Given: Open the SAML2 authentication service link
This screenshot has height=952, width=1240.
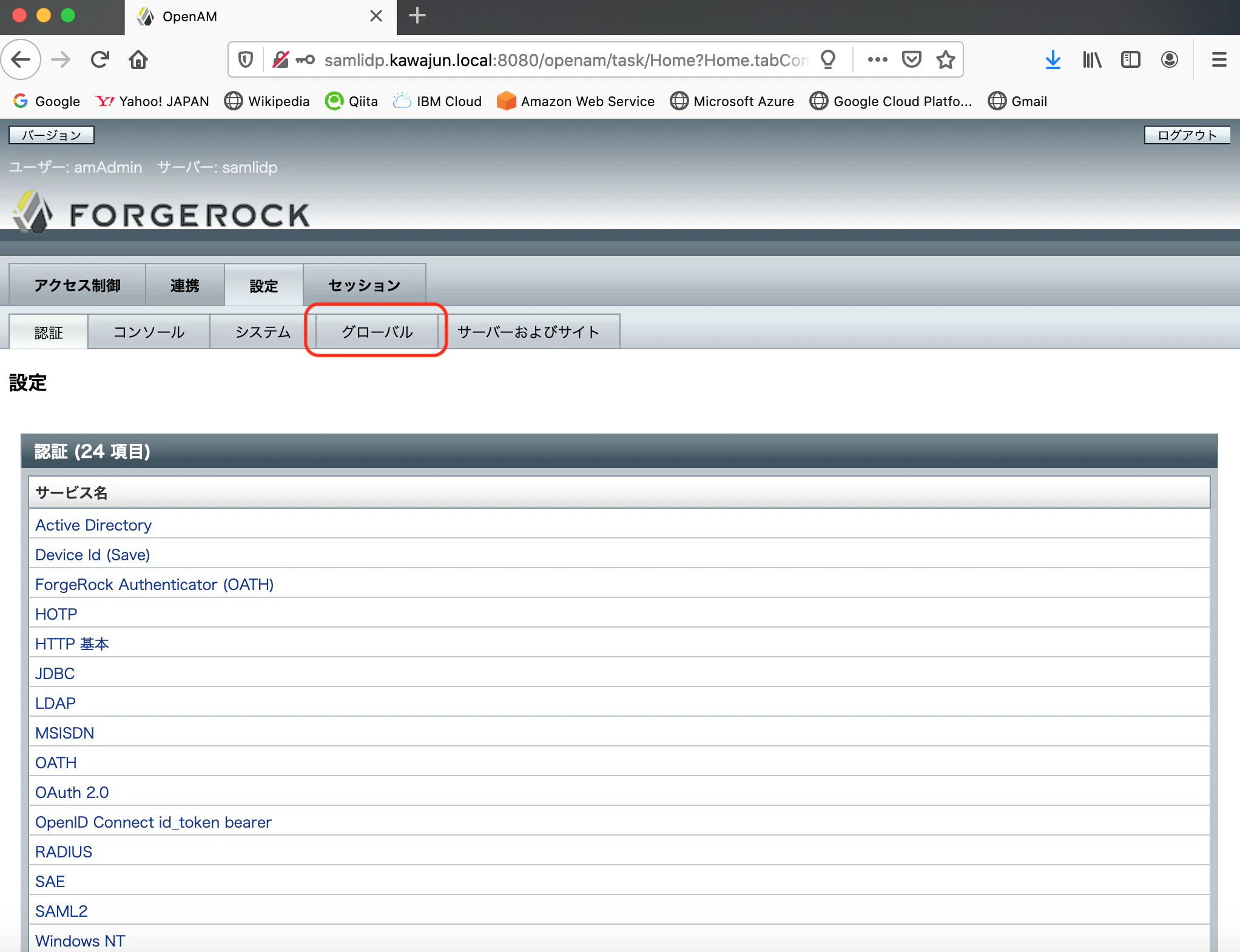Looking at the screenshot, I should tap(61, 911).
